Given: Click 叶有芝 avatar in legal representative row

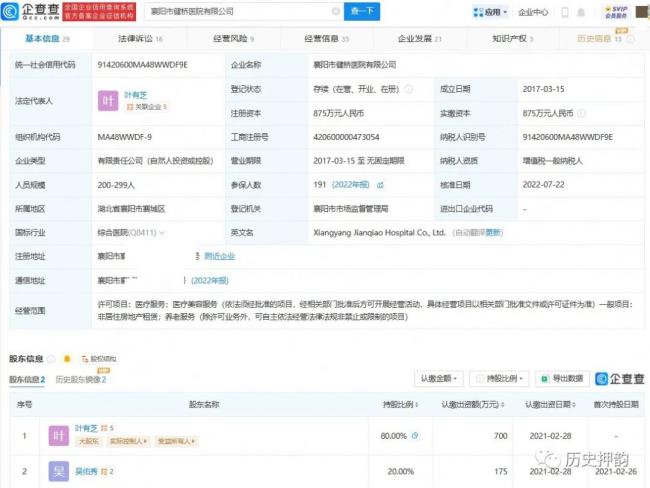Looking at the screenshot, I should click(x=110, y=101).
